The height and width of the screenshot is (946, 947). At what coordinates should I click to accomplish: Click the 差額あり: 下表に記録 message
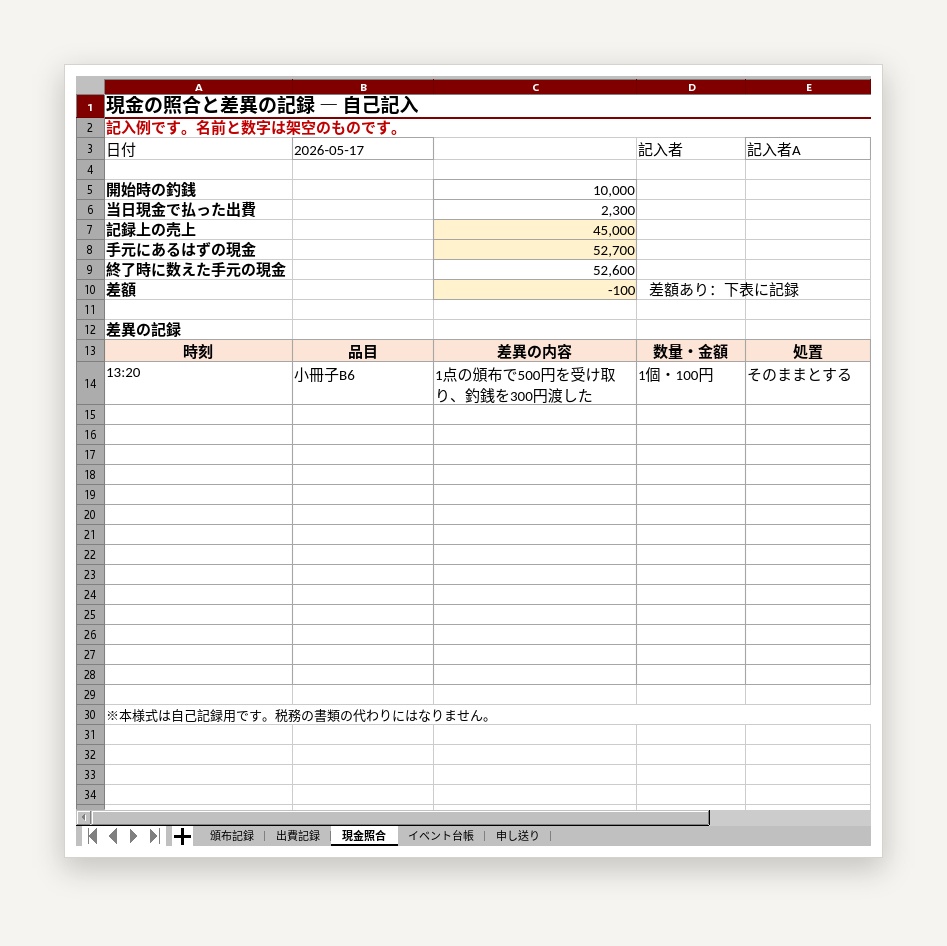724,289
